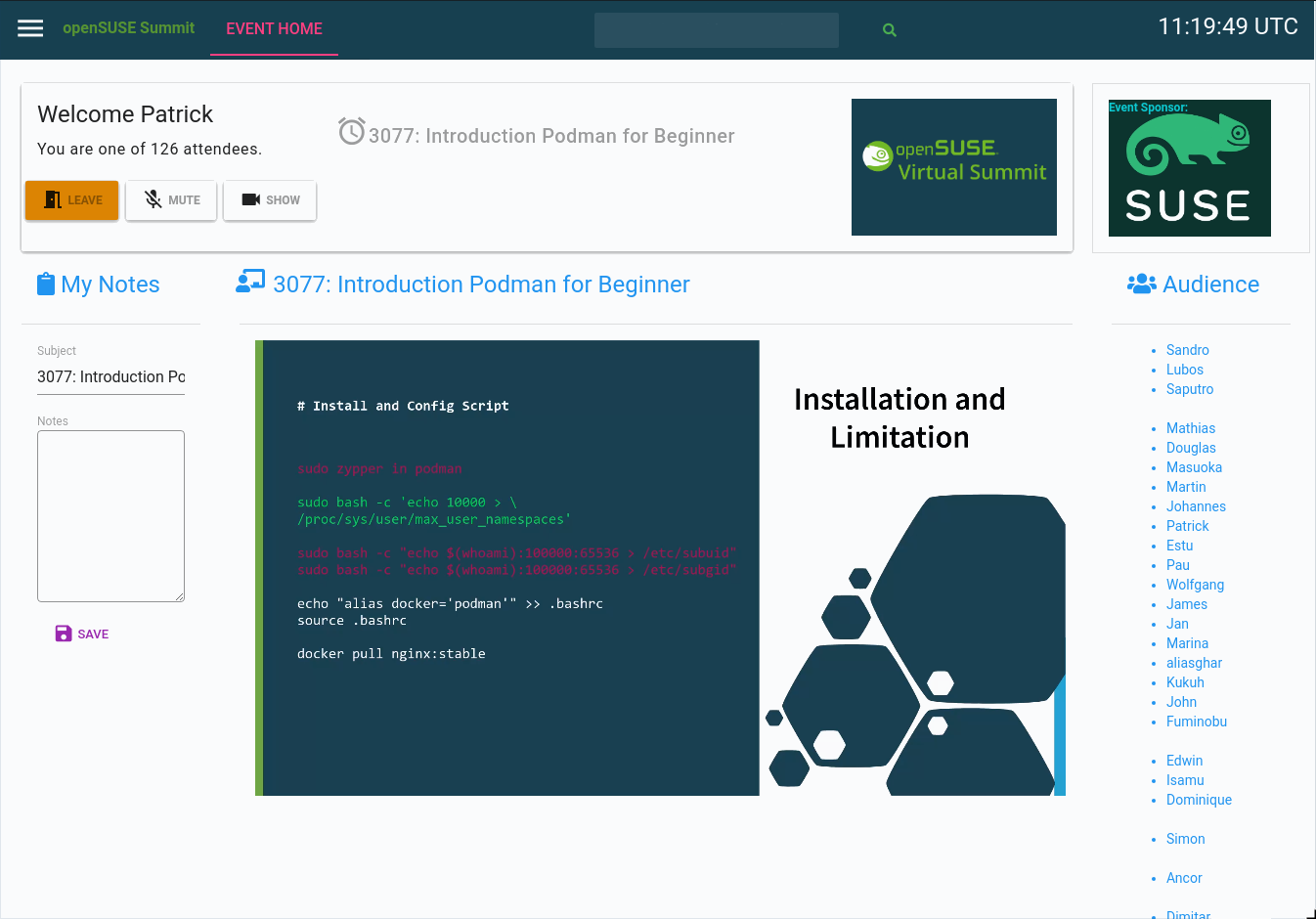Leave the event with the LEAVE button
Image resolution: width=1316 pixels, height=919 pixels.
pyautogui.click(x=72, y=200)
